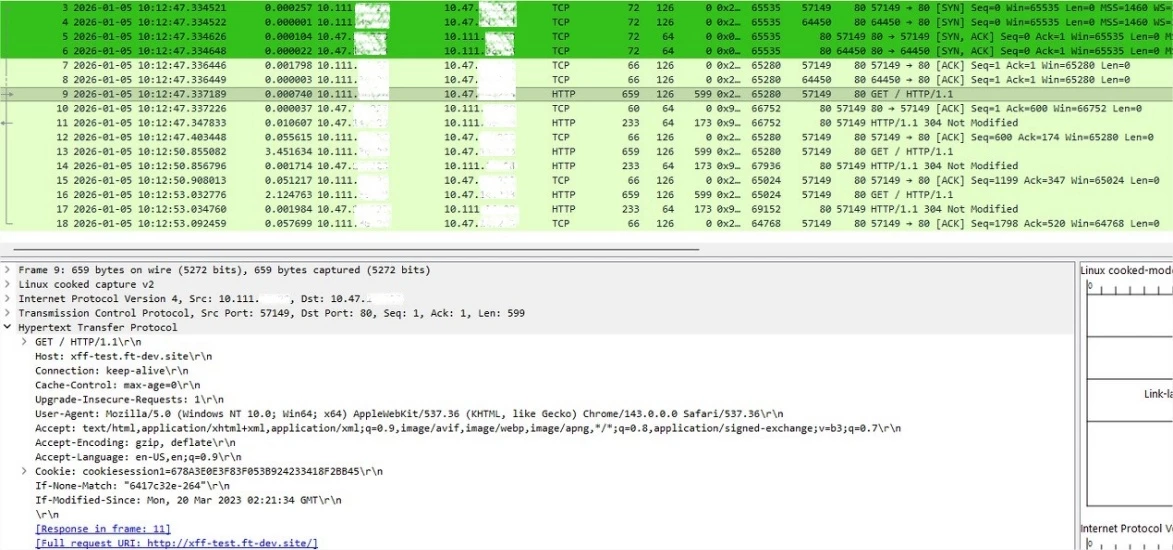1173x550 pixels.
Task: Select packet 17 304 Not Modified row
Action: pos(586,210)
